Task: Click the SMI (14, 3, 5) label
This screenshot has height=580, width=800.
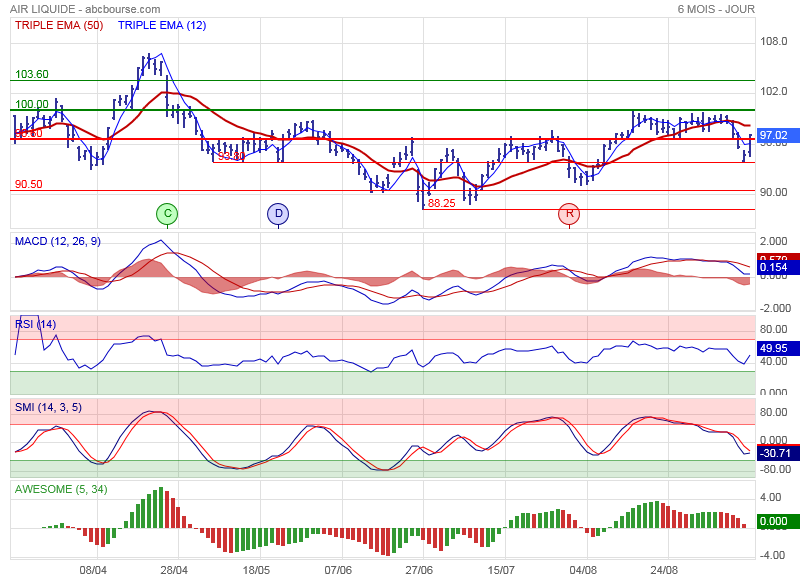Action: (x=48, y=407)
